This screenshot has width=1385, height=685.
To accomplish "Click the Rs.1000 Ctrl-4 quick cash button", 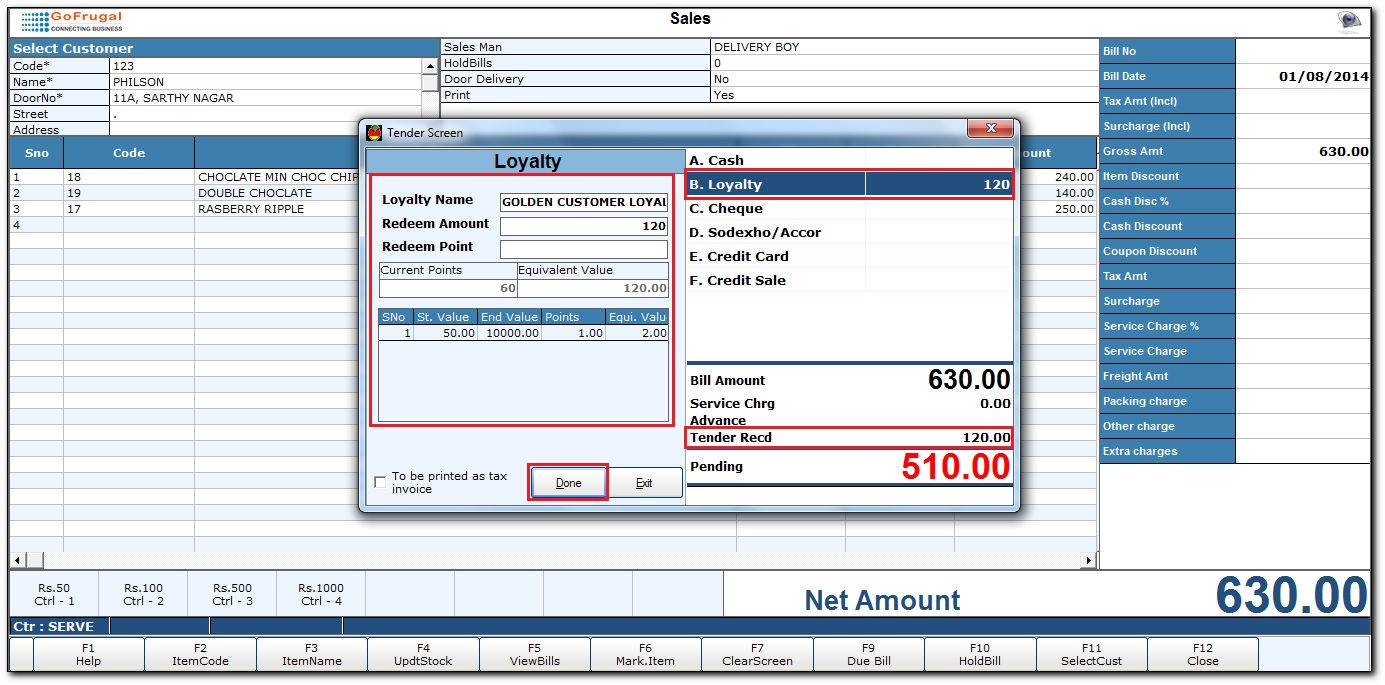I will coord(321,594).
